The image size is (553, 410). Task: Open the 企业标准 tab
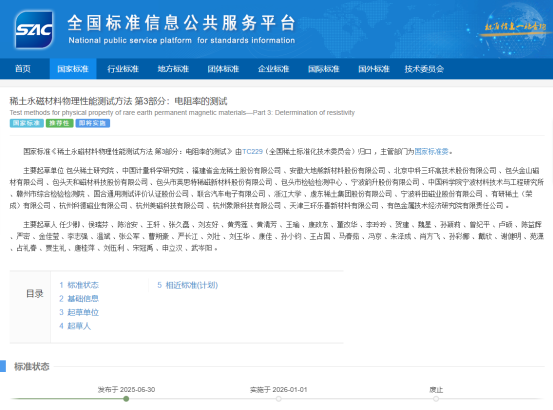point(273,69)
